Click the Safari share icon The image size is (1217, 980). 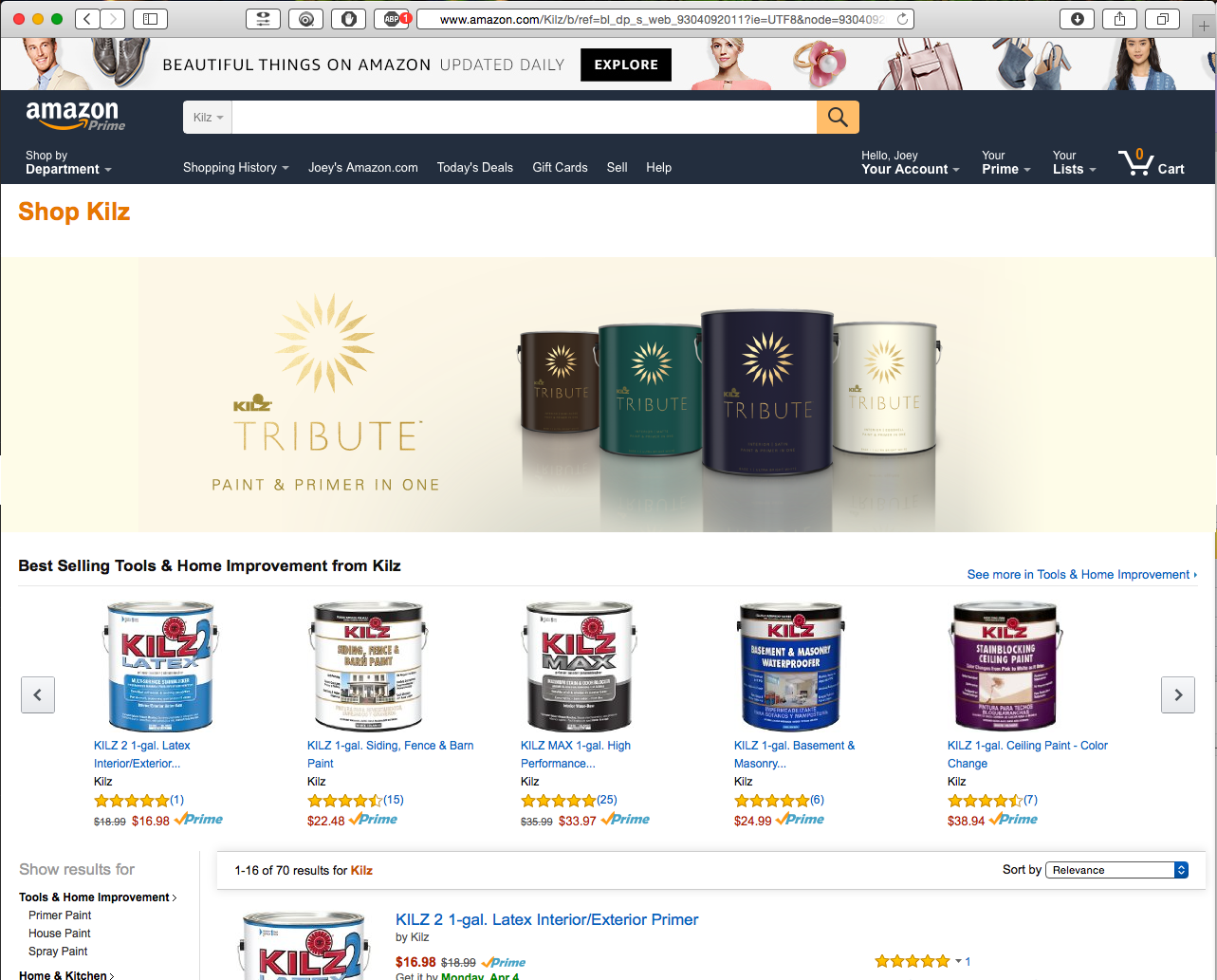(x=1119, y=19)
